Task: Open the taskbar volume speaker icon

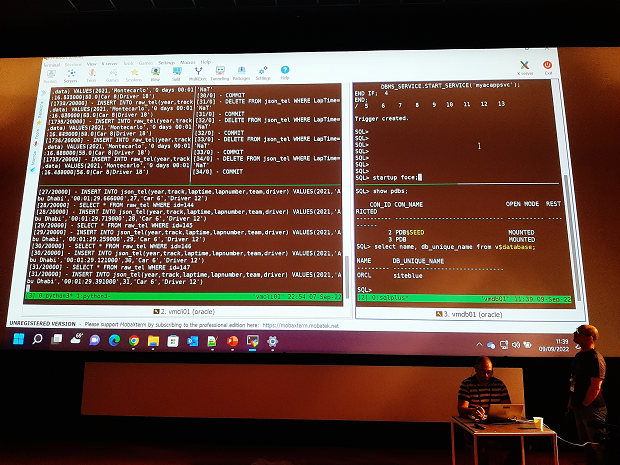Action: coord(516,345)
